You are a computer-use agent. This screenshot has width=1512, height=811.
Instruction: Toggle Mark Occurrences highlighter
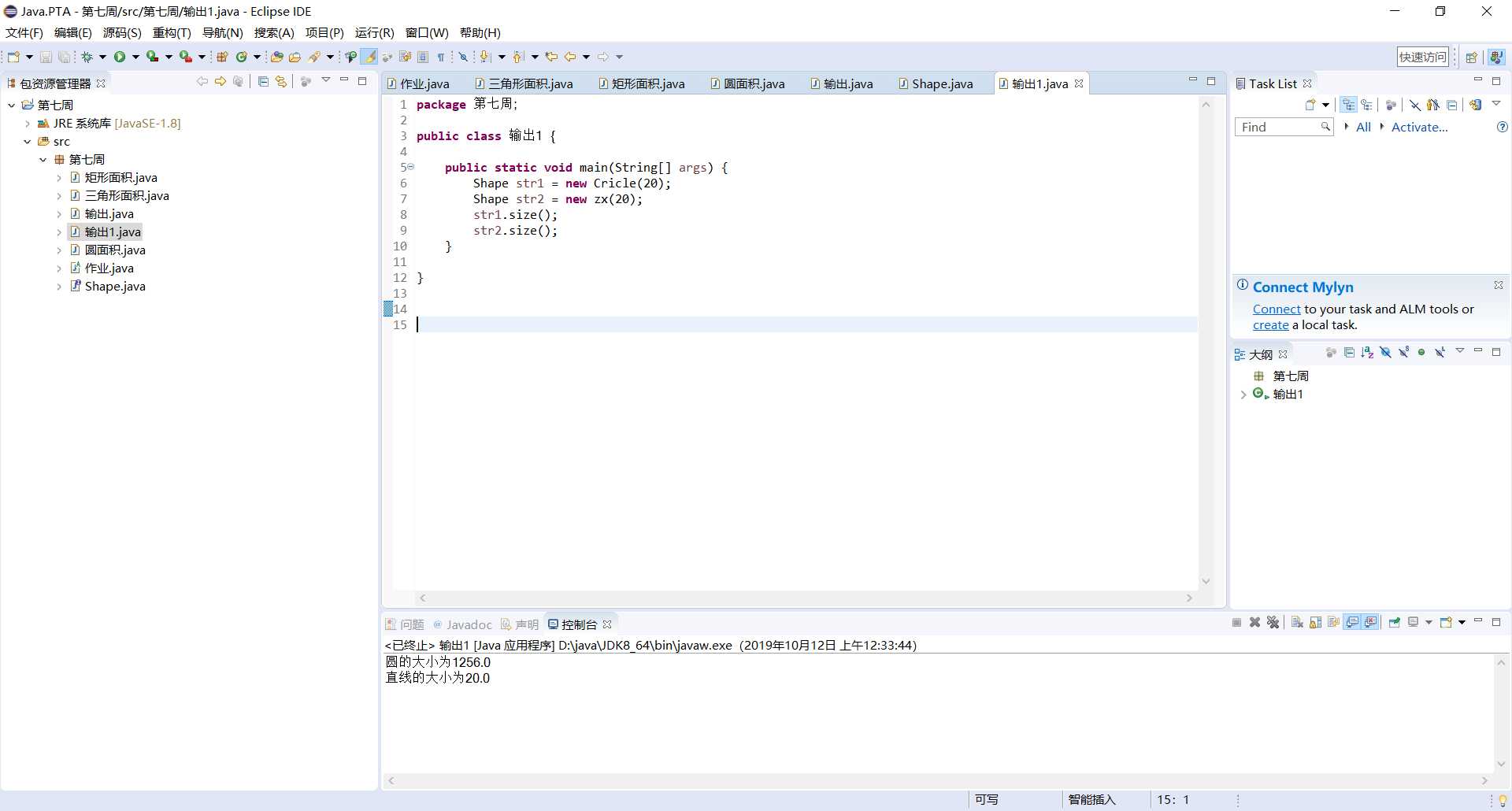[369, 57]
